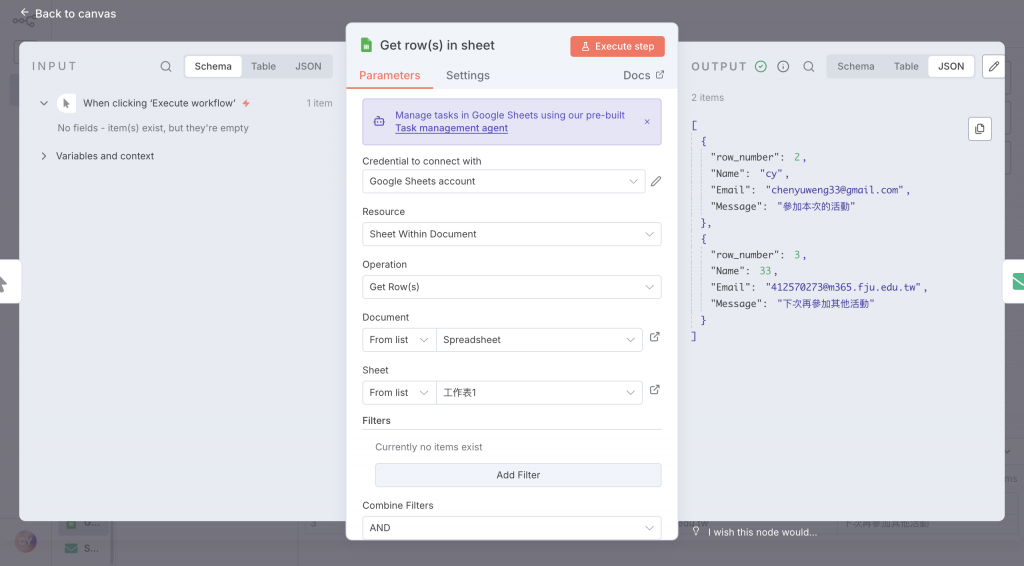Viewport: 1024px width, 566px height.
Task: Click the back arrow icon
Action: 24,12
